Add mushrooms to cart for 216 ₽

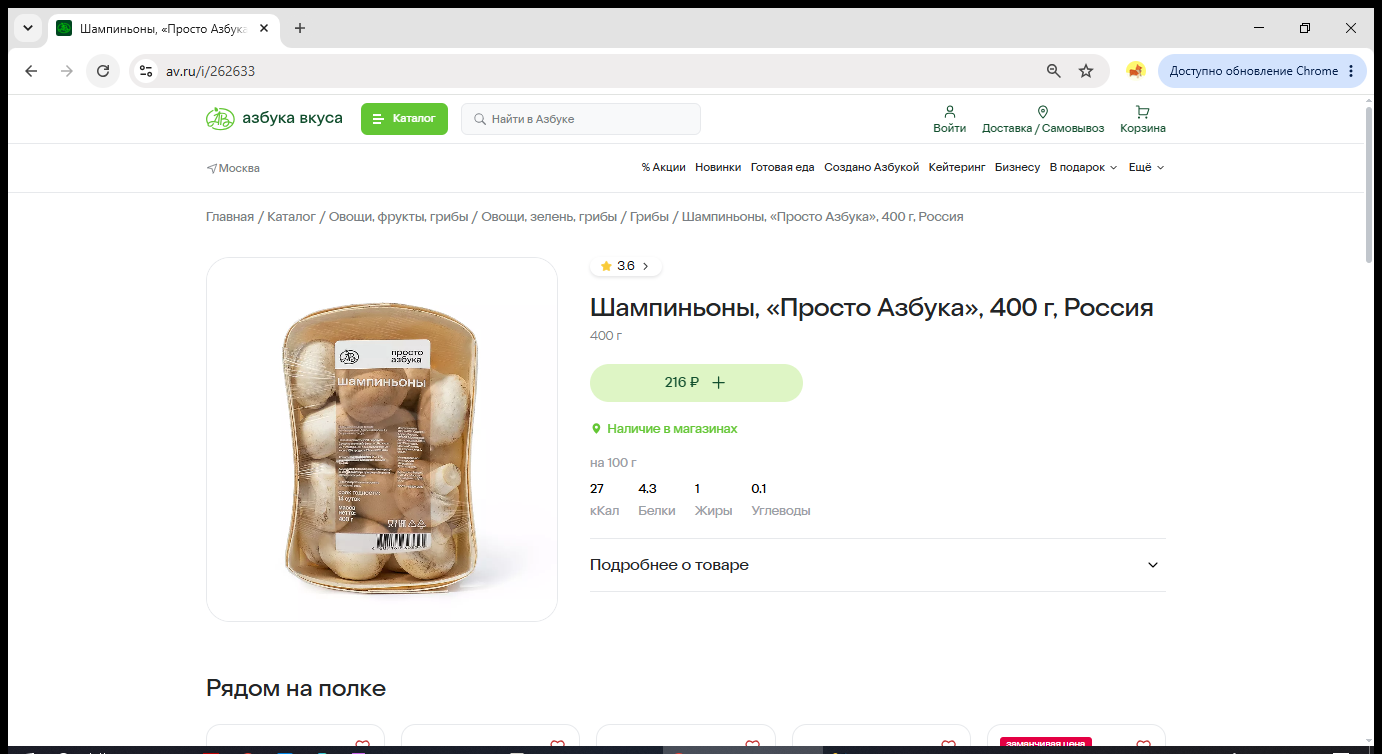(x=696, y=383)
